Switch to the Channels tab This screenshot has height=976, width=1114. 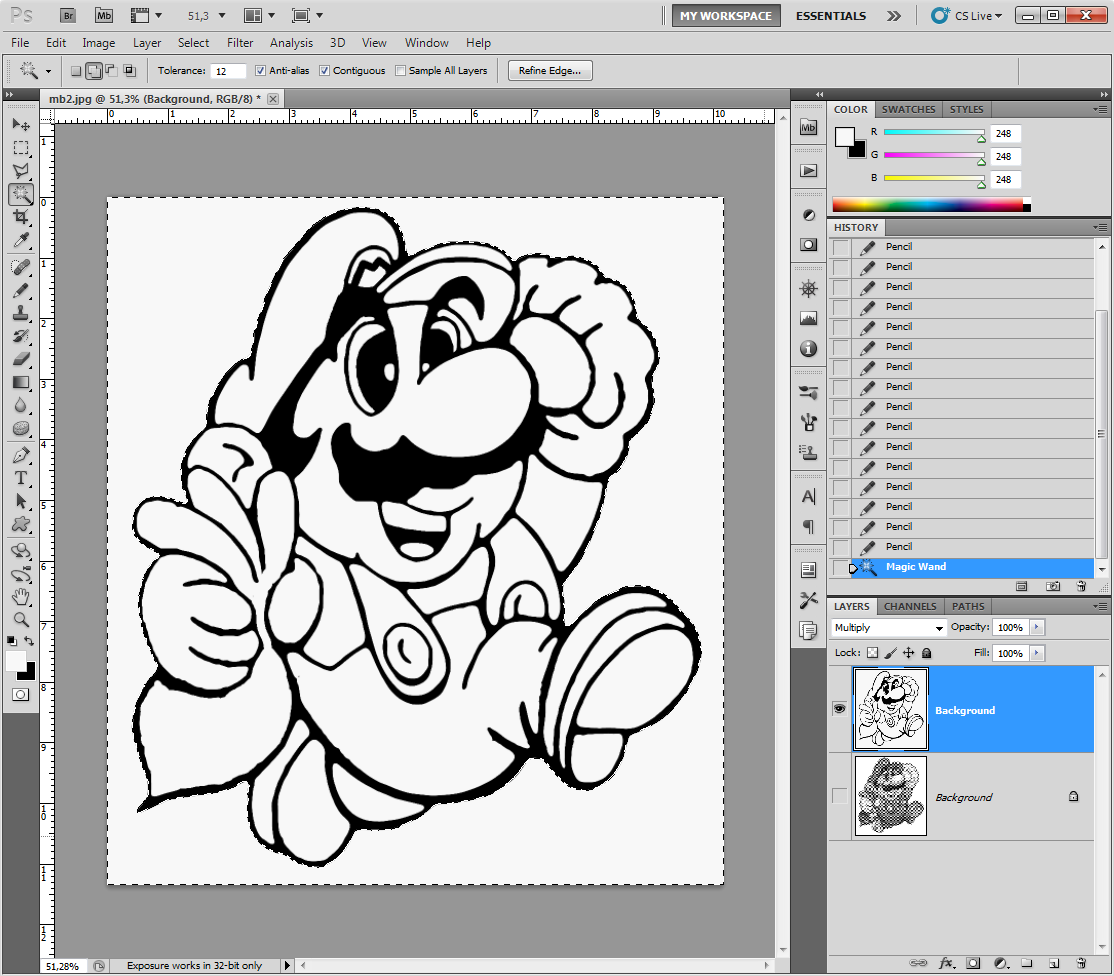coord(910,606)
